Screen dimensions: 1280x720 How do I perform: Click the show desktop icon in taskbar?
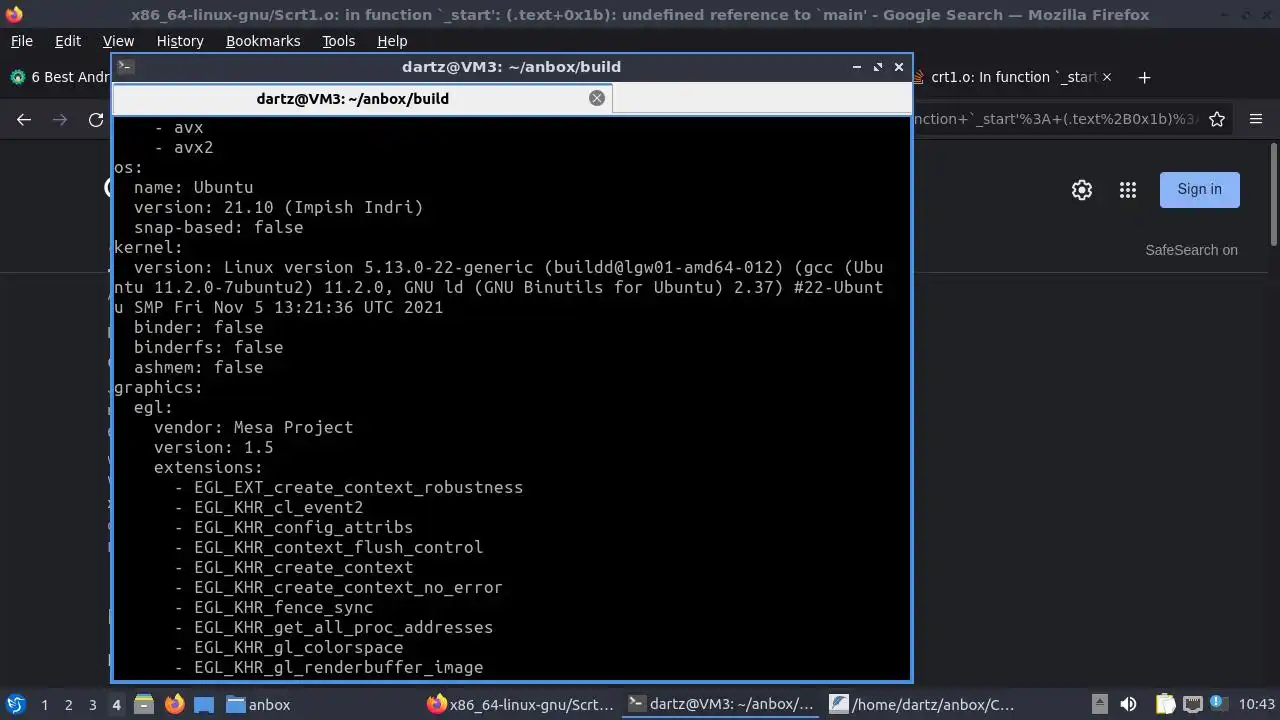coord(204,705)
